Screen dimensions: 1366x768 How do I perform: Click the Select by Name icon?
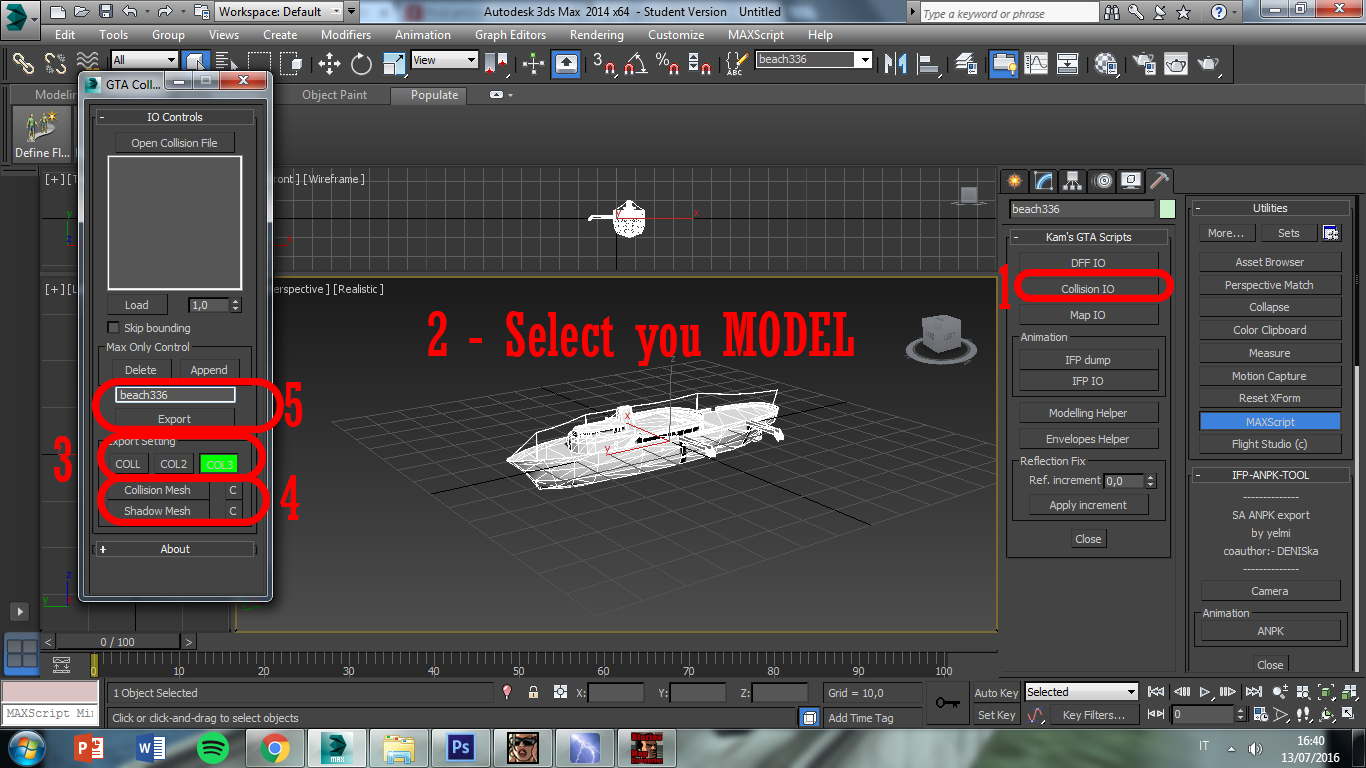tap(228, 63)
